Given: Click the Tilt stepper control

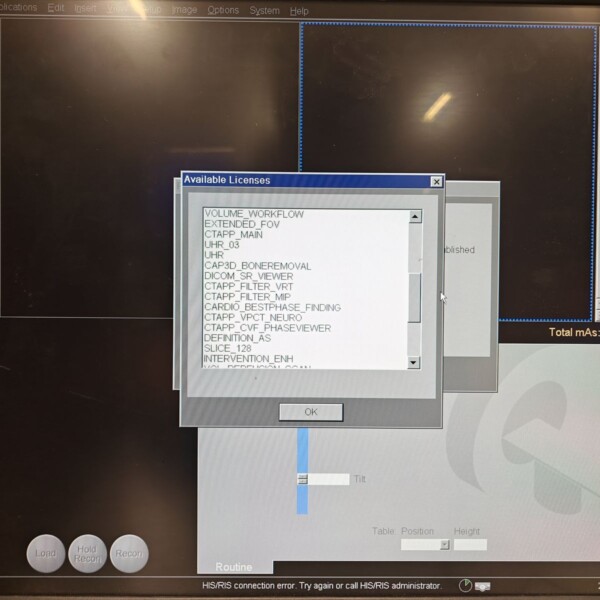Looking at the screenshot, I should tap(303, 479).
